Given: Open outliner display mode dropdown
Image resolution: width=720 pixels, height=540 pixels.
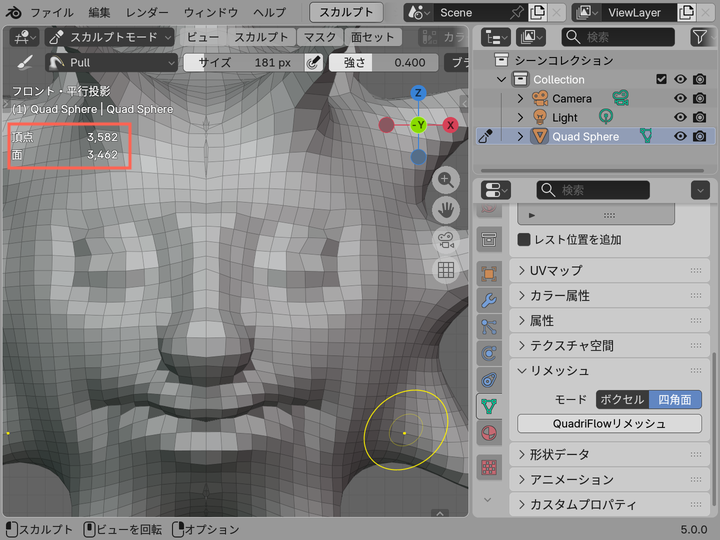Looking at the screenshot, I should point(531,37).
